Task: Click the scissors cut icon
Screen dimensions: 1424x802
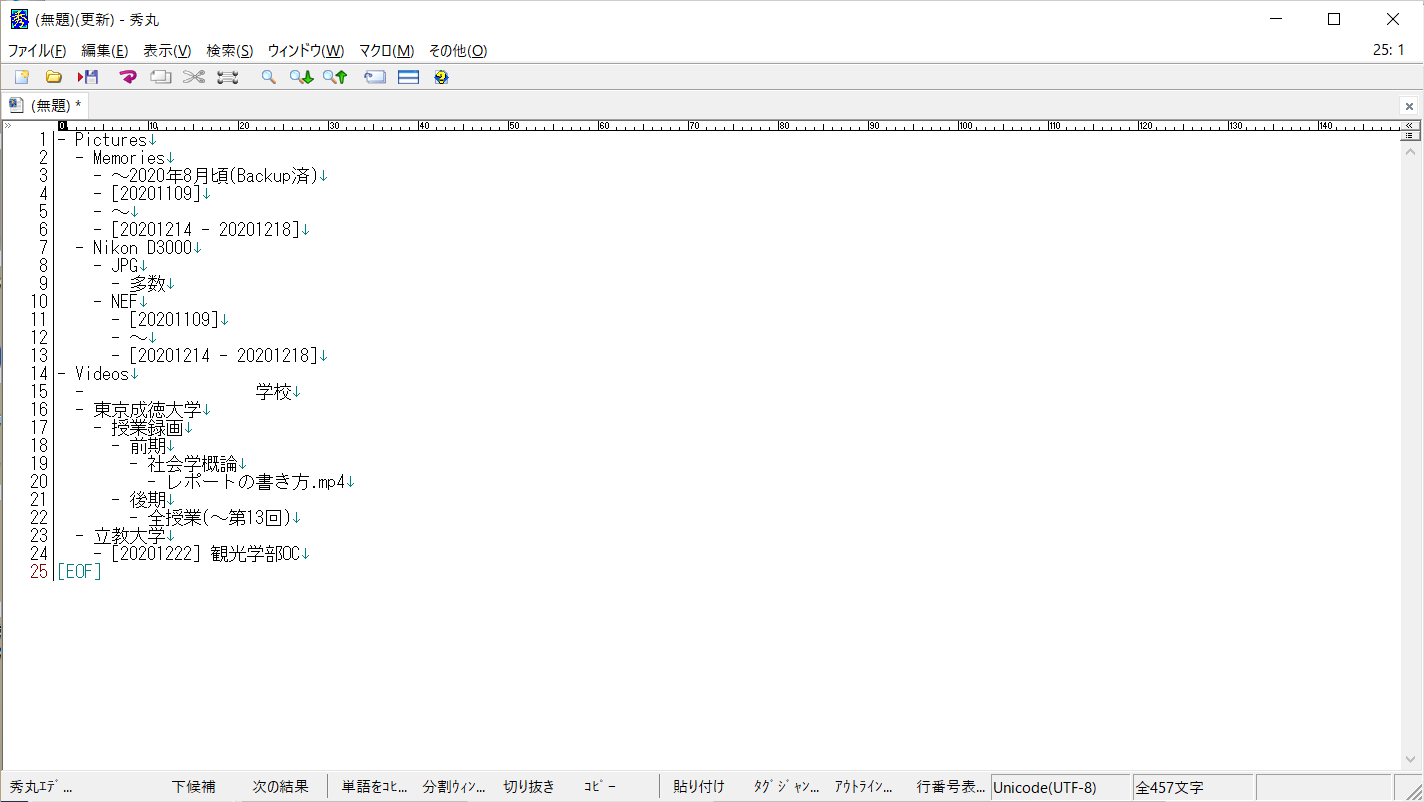Action: point(193,77)
